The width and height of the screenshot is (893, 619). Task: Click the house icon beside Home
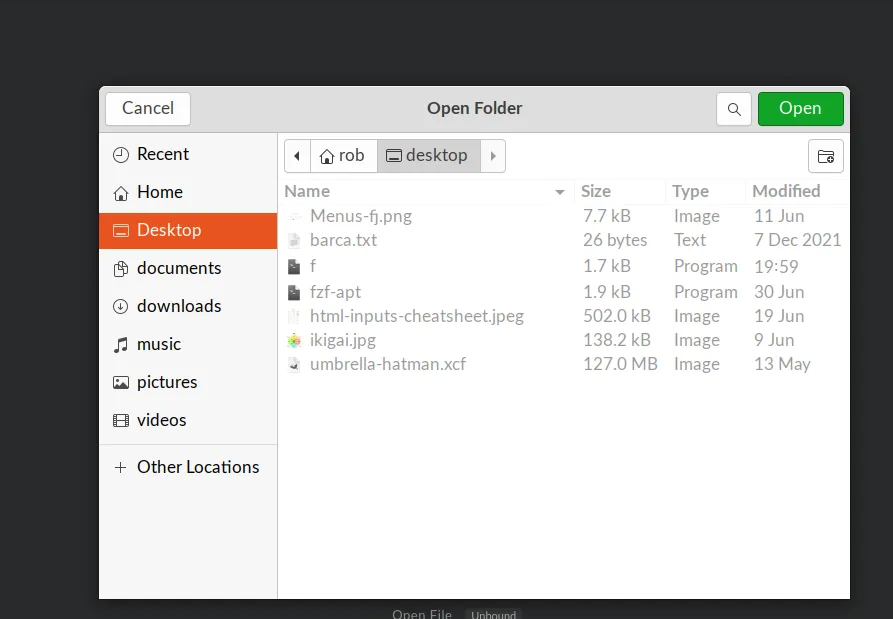coord(121,192)
